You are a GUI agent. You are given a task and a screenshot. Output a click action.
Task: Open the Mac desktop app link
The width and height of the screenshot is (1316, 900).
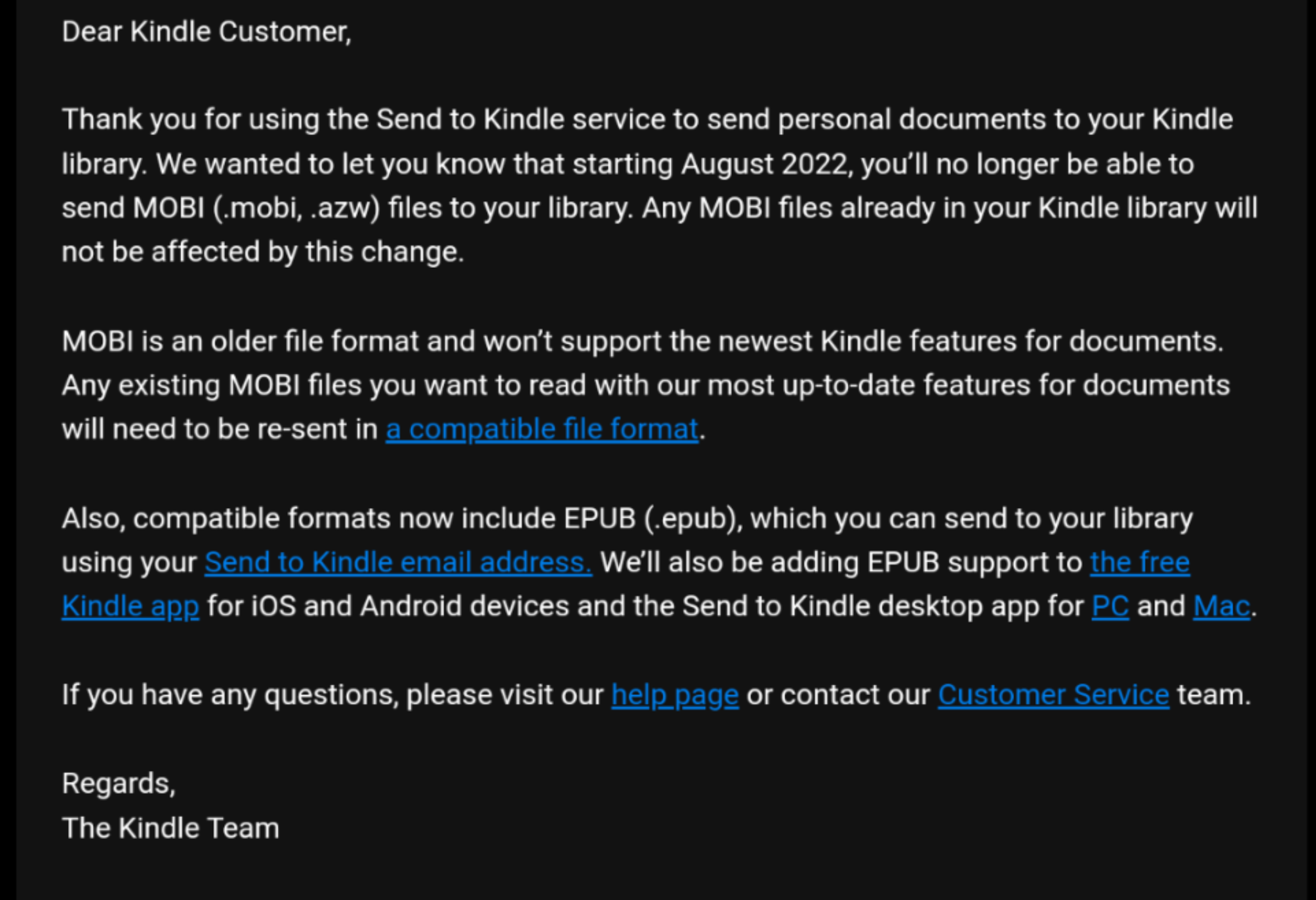coord(1221,606)
